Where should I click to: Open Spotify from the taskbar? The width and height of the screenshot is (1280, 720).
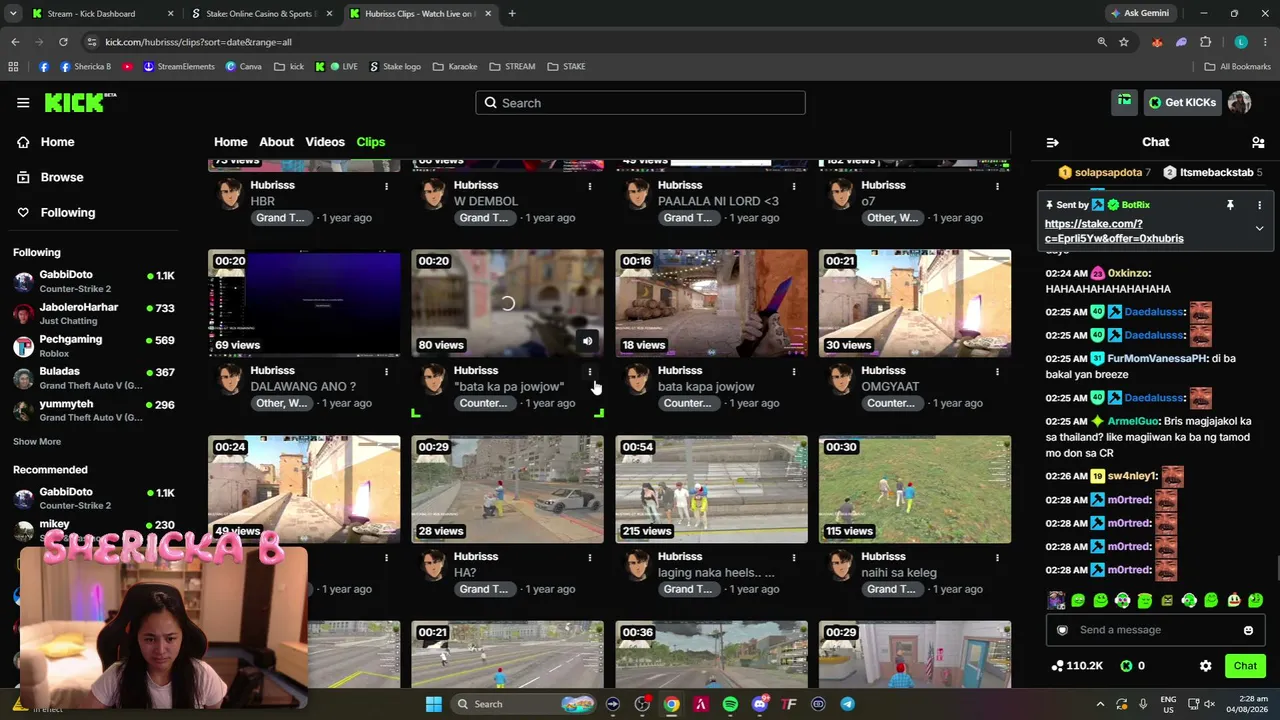[730, 704]
